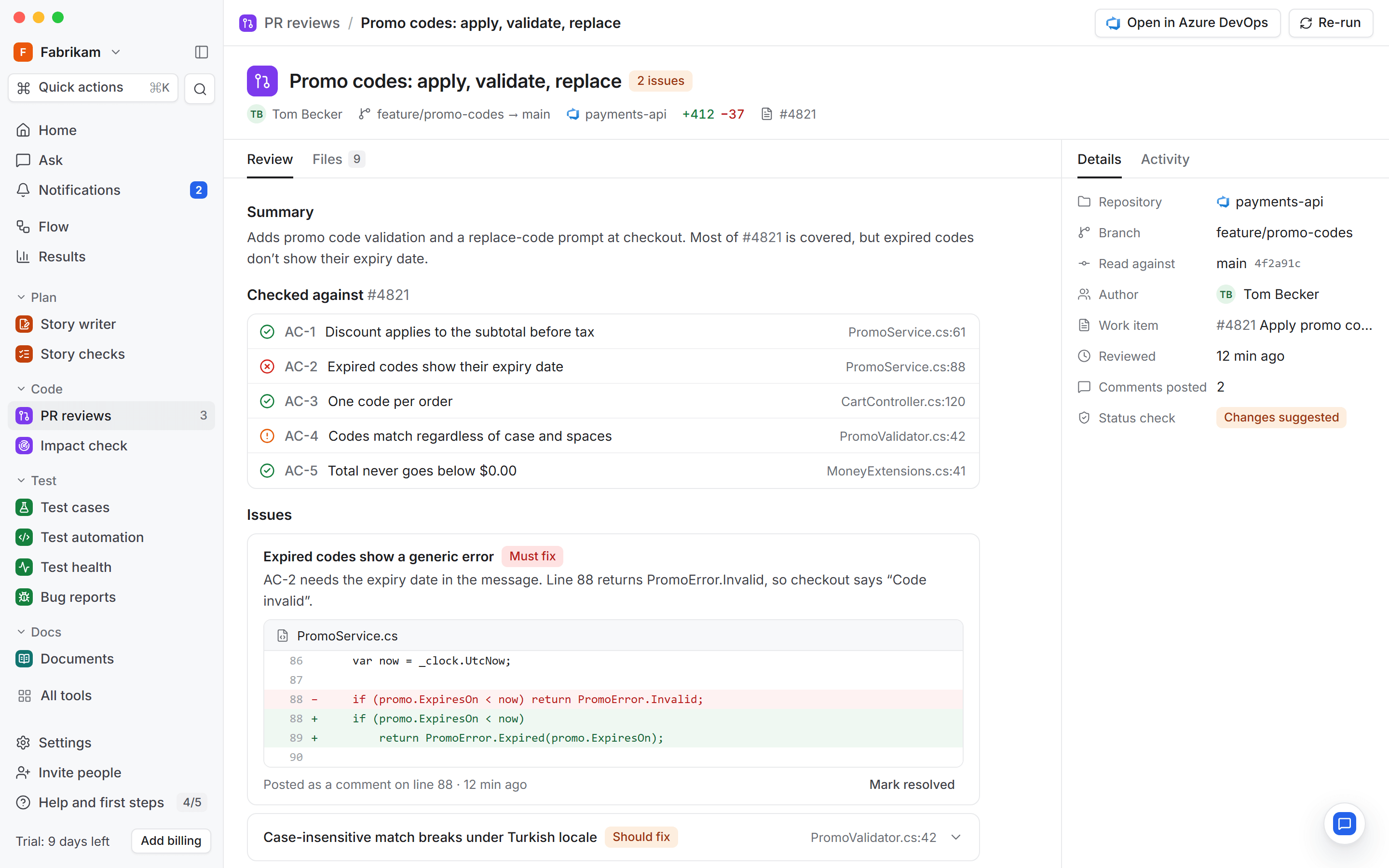Open Ask in sidebar
1389x868 pixels.
111,160
